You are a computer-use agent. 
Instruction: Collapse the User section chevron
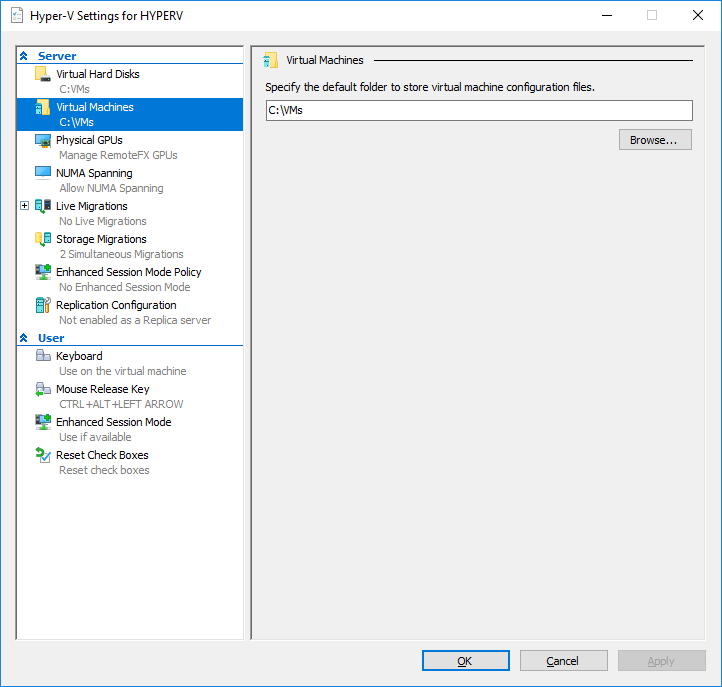(24, 338)
